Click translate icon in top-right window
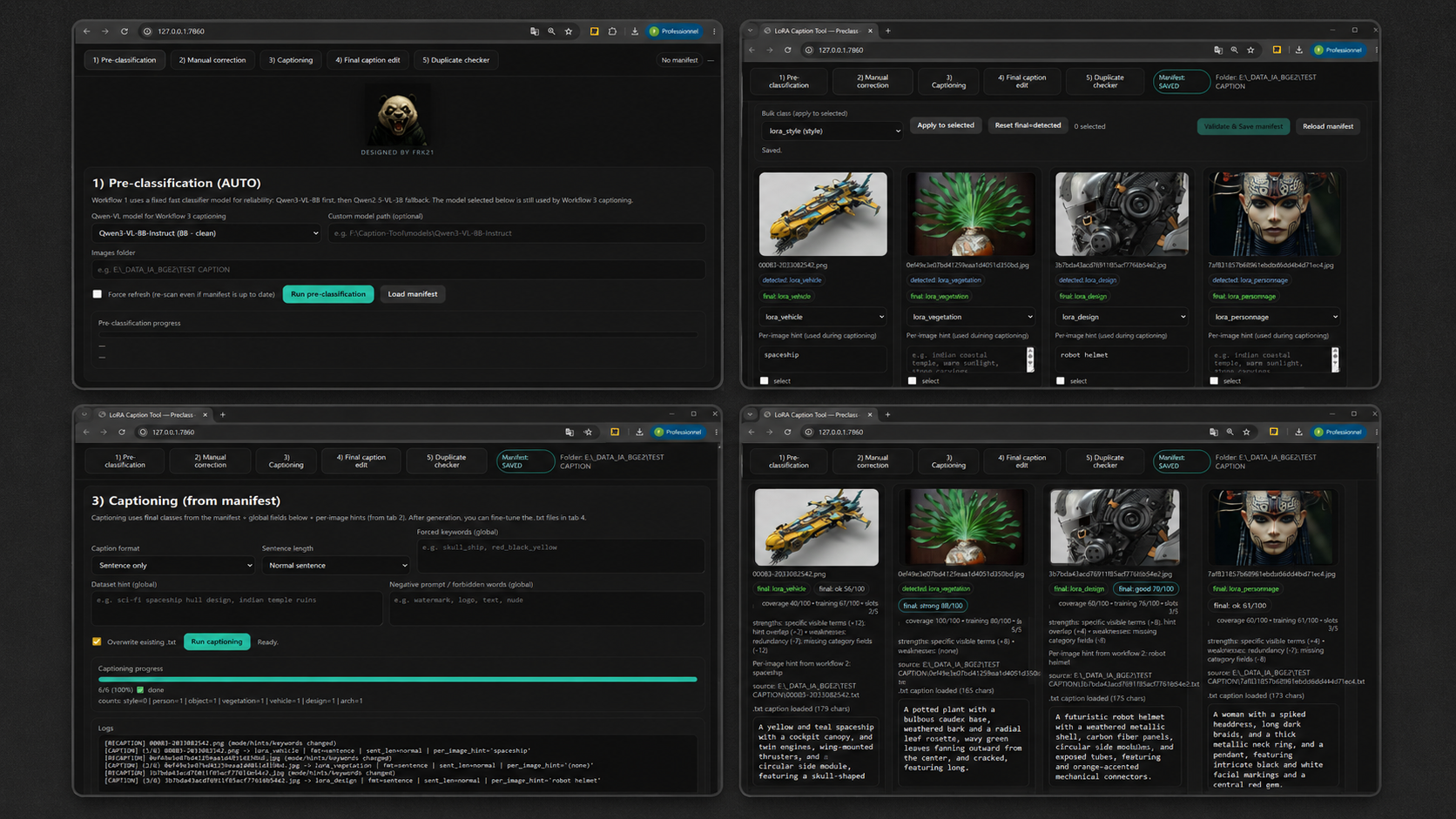Image resolution: width=1456 pixels, height=819 pixels. point(1217,50)
